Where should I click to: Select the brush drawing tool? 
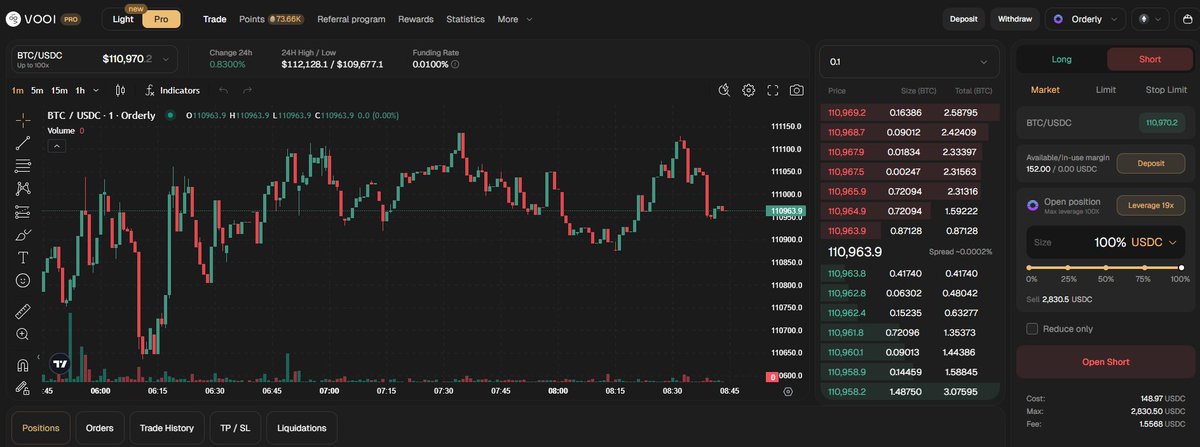[22, 235]
